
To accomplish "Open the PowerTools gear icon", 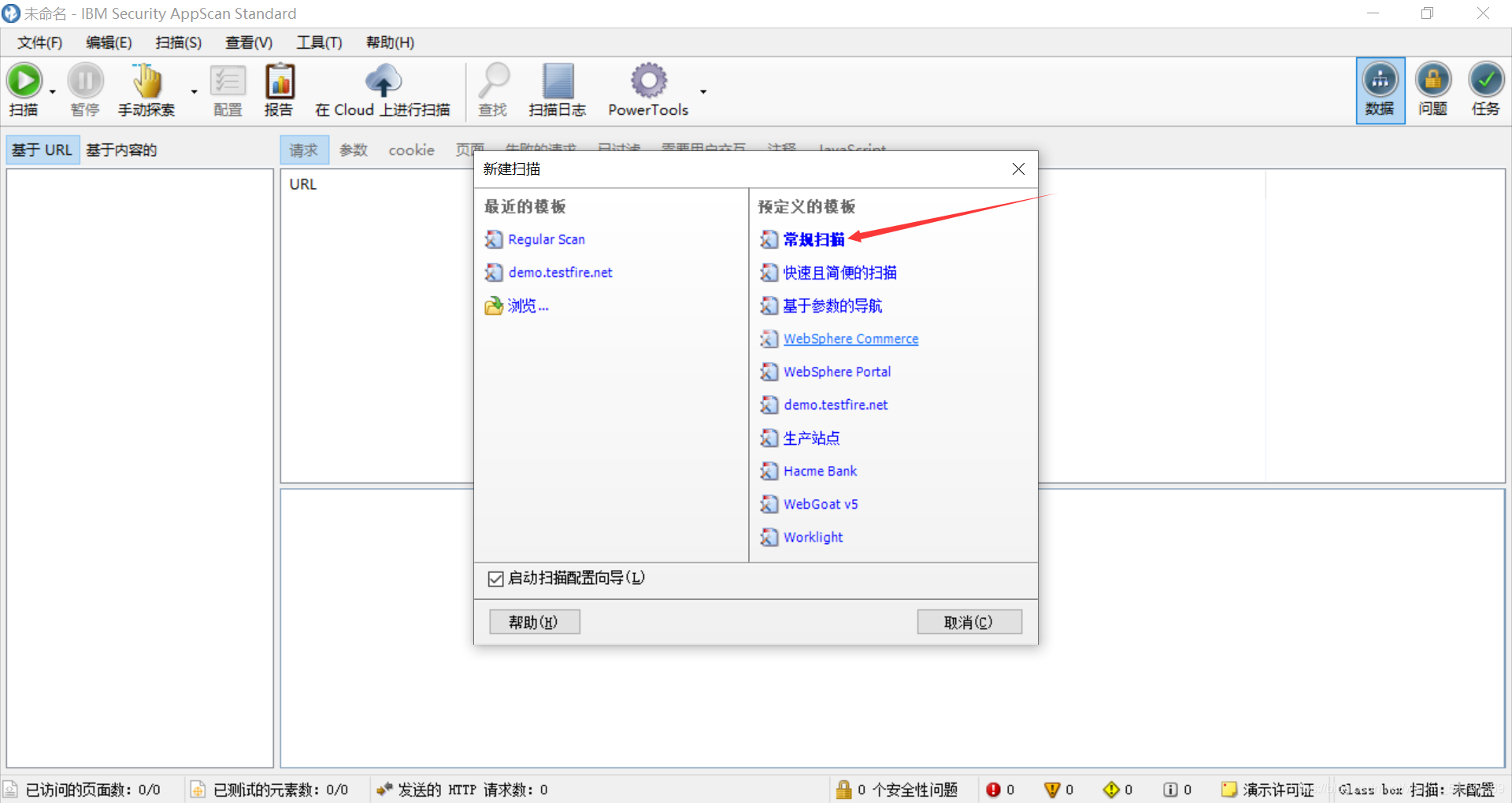I will tap(649, 81).
